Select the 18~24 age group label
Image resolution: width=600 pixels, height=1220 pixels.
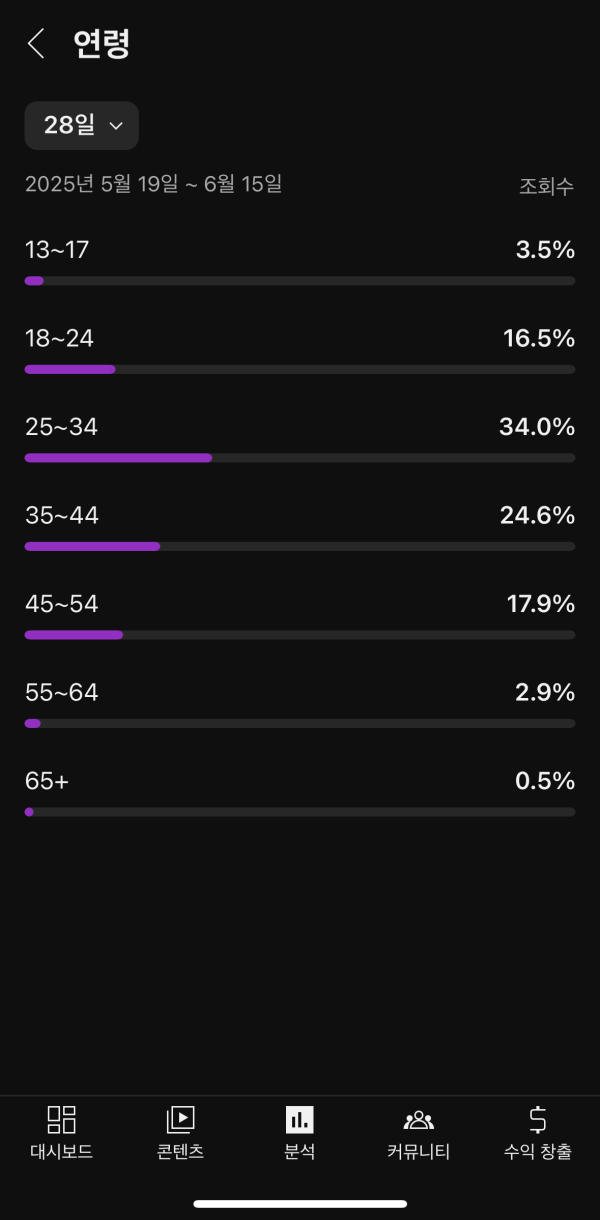point(59,338)
